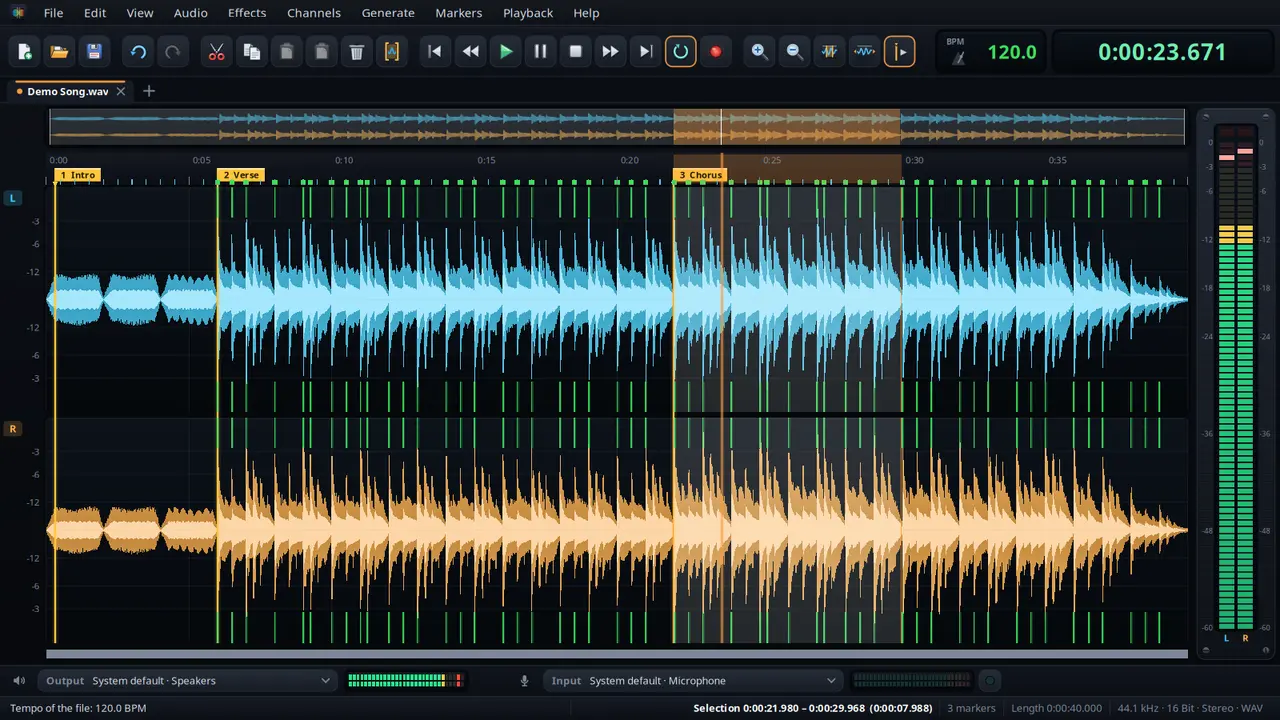Expand the Input device dropdown
This screenshot has width=1280, height=720.
point(694,681)
